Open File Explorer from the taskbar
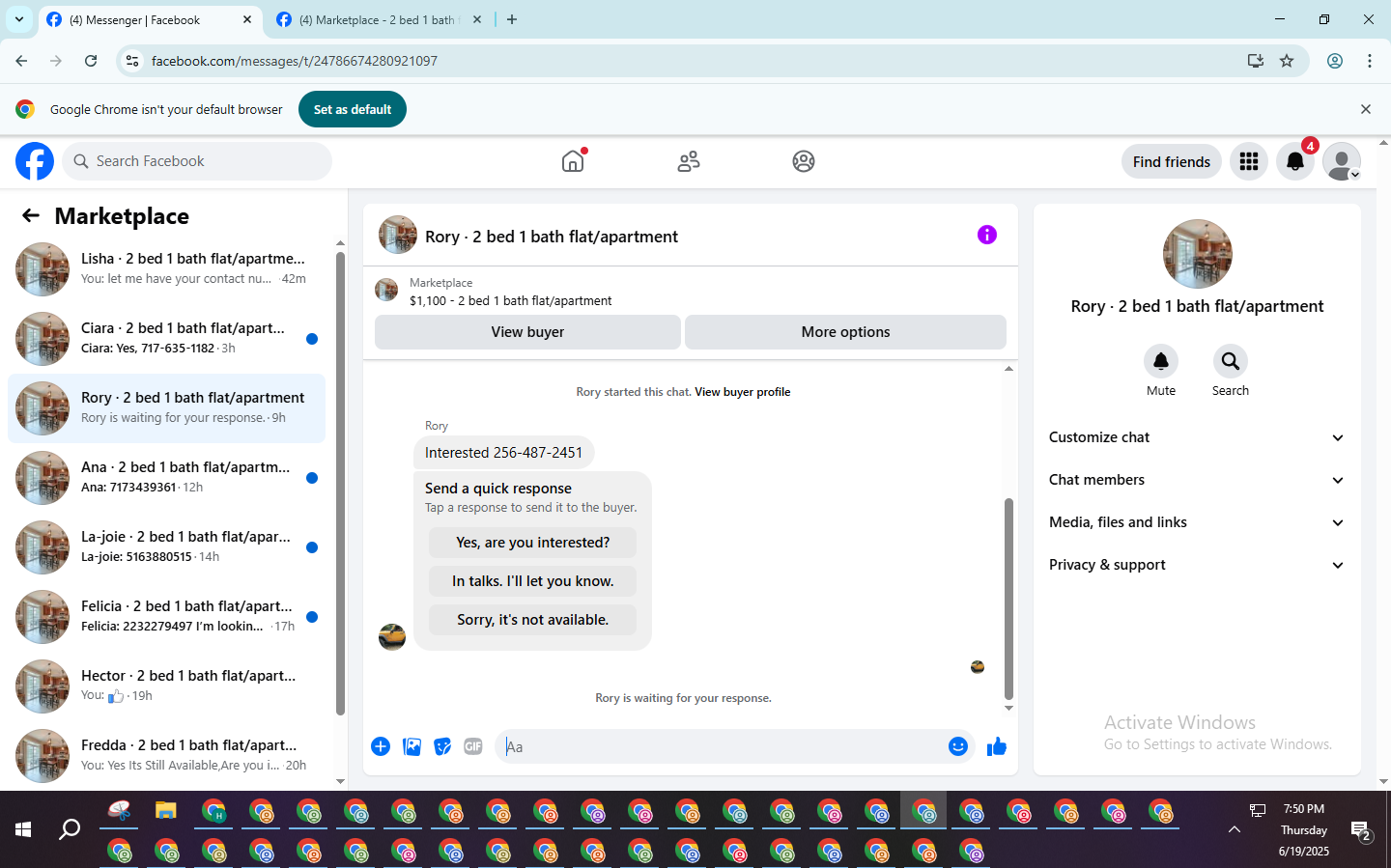 (166, 811)
